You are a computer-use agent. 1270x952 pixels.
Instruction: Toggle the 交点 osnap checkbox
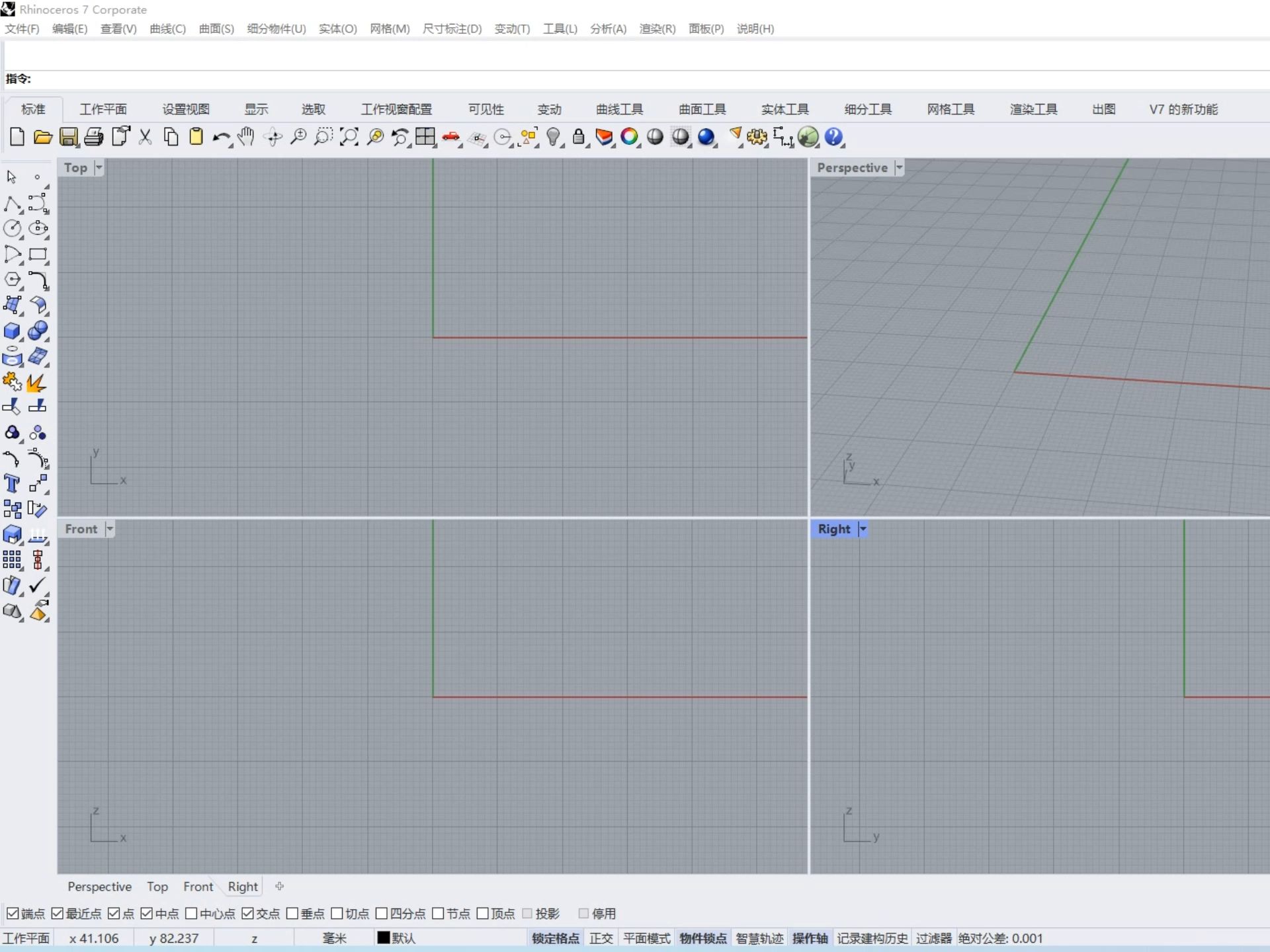[x=247, y=913]
